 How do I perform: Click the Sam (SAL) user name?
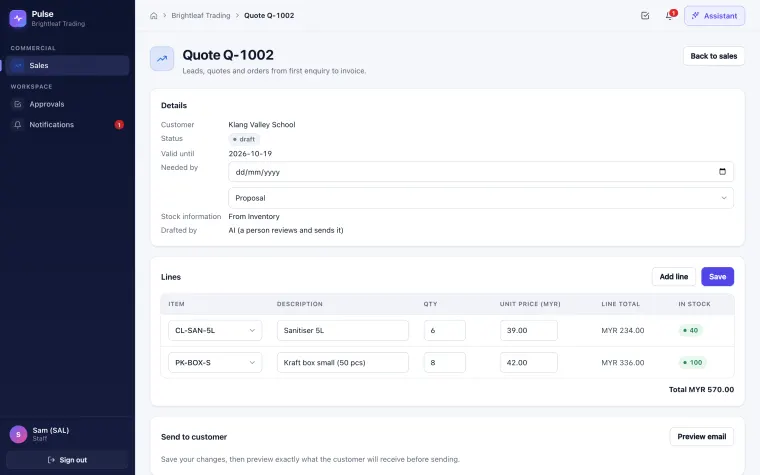pos(51,430)
